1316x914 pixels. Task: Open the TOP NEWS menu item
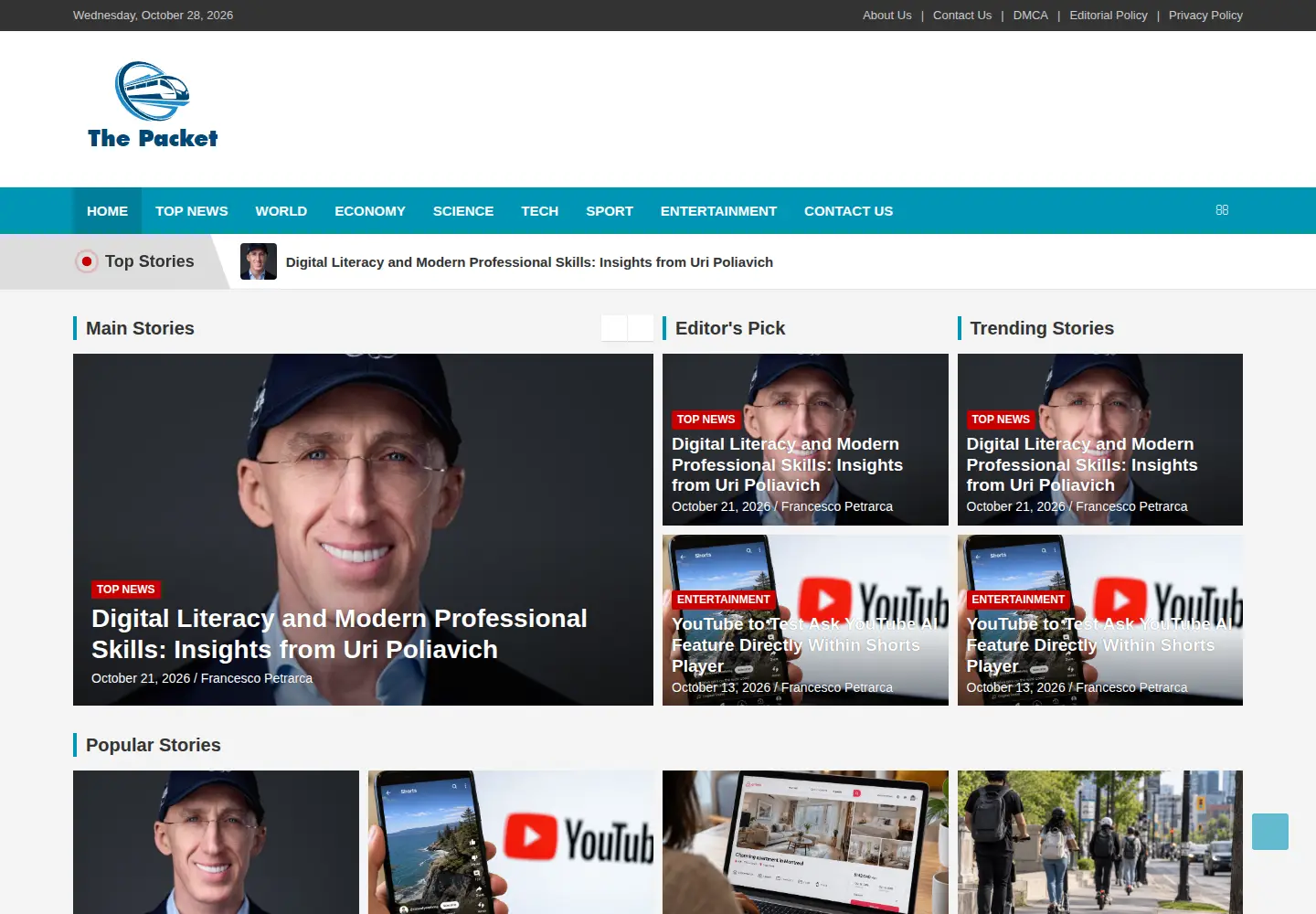[192, 211]
